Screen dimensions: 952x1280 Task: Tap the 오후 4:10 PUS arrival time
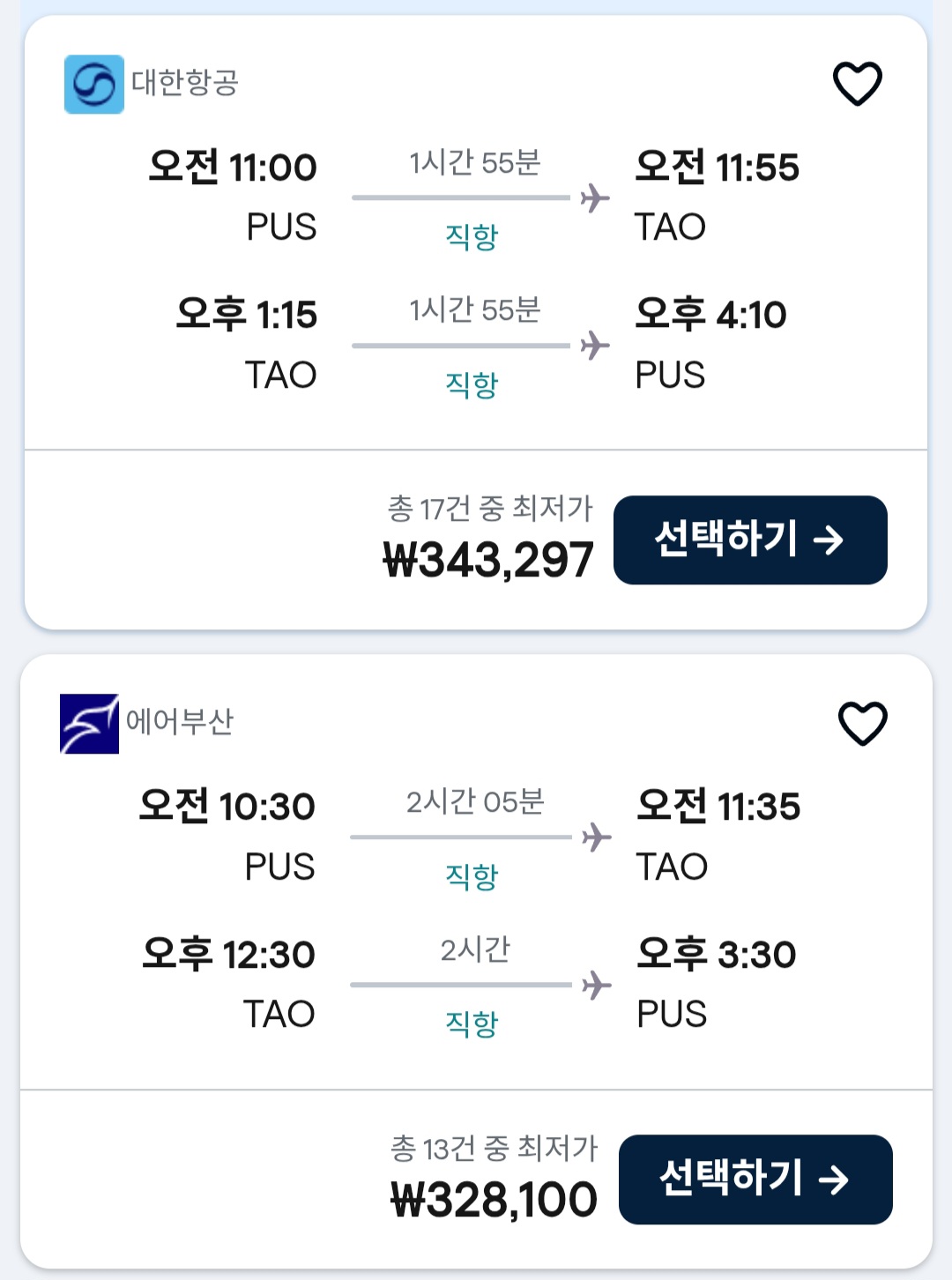710,315
